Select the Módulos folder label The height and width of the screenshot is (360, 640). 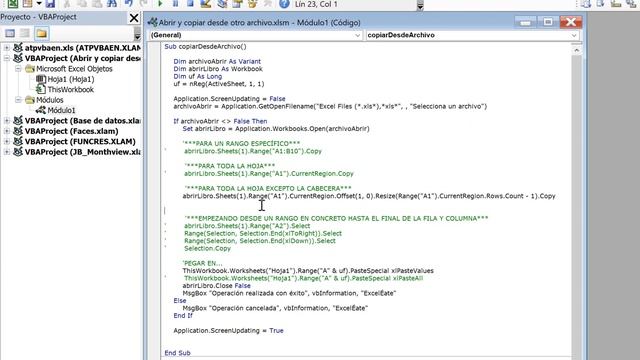point(49,100)
